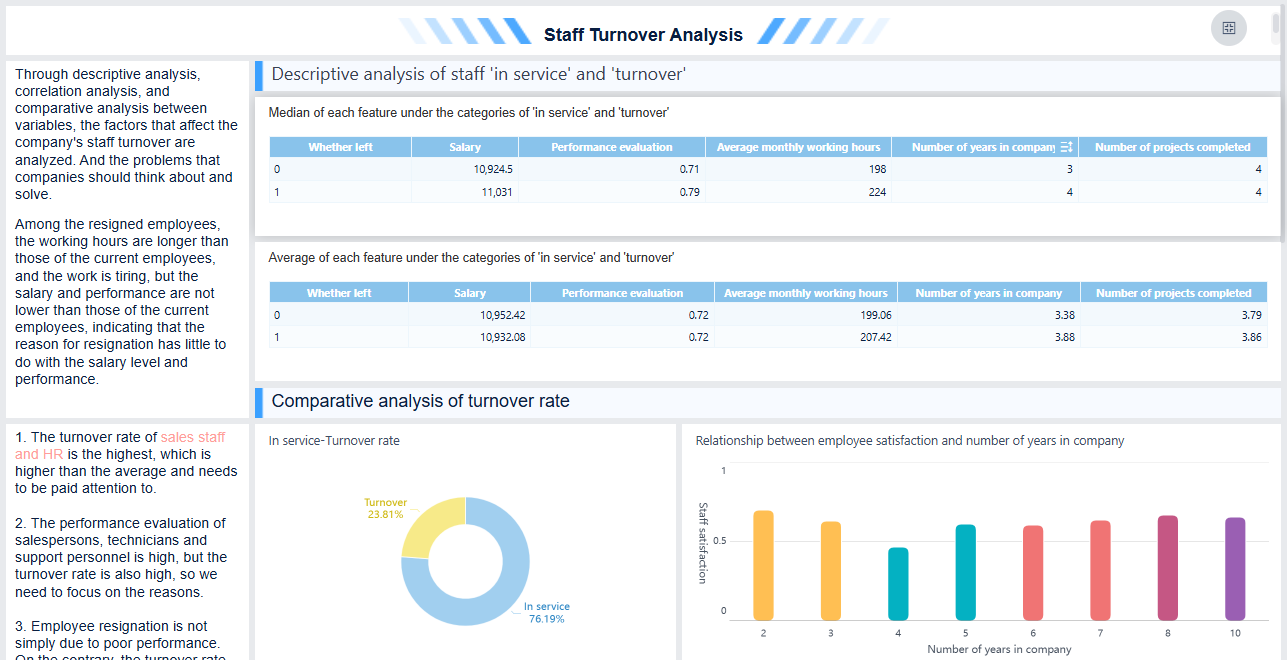The width and height of the screenshot is (1287, 660).
Task: Click the grid layout icon at top right
Action: [1228, 27]
